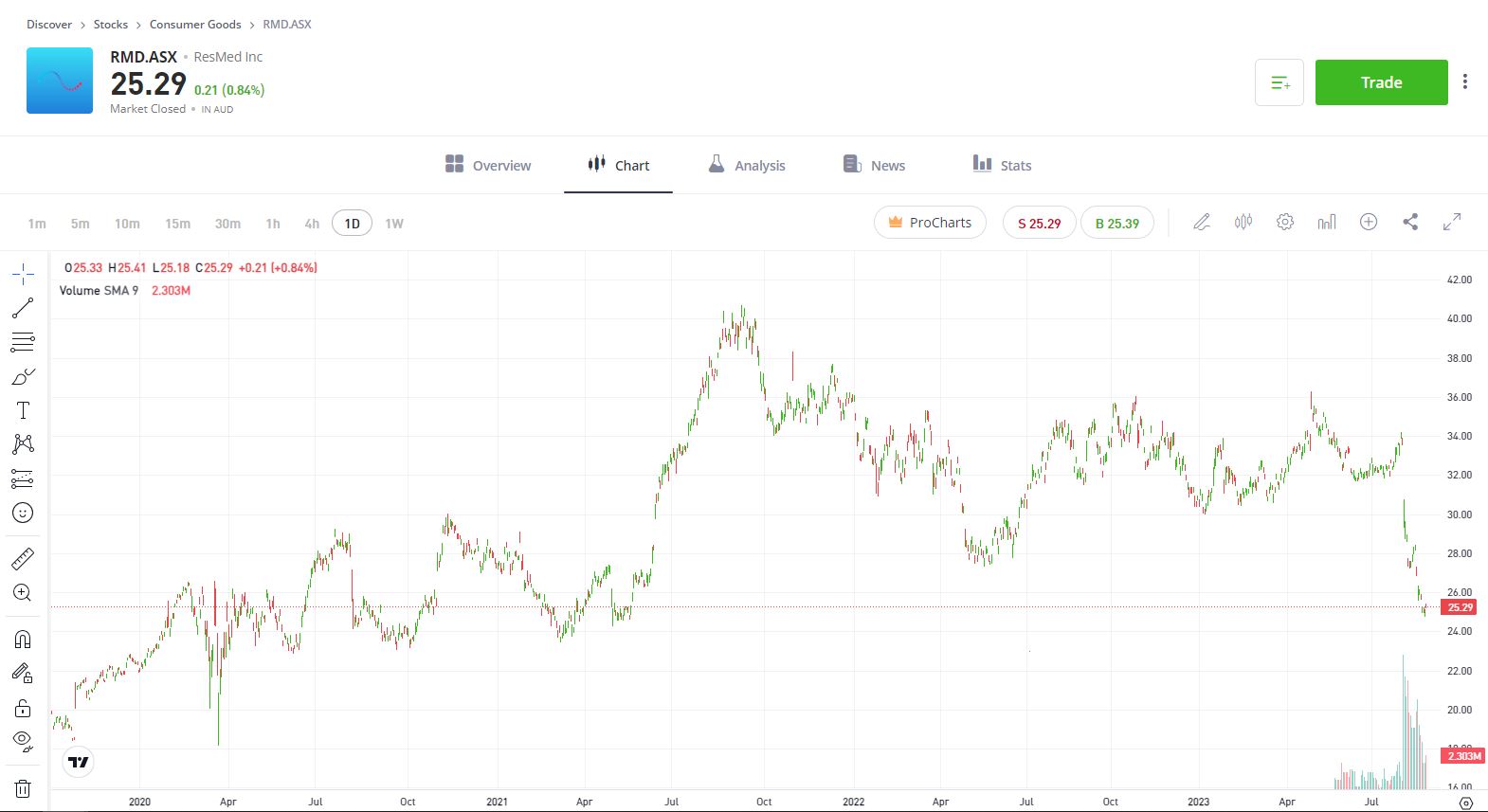Image resolution: width=1488 pixels, height=812 pixels.
Task: Expand chart to fullscreen
Action: click(1452, 222)
